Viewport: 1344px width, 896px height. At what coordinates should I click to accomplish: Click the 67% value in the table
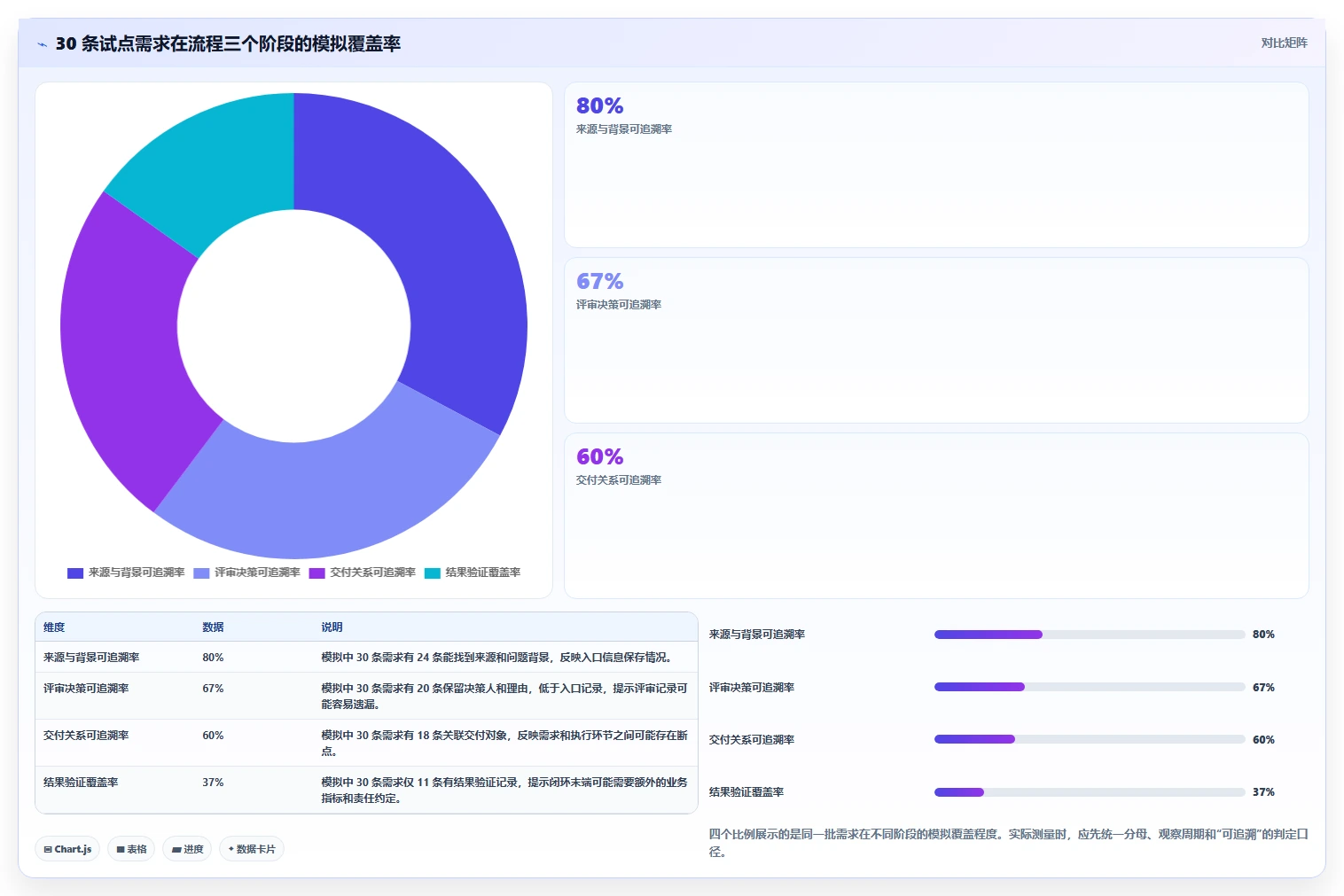click(213, 689)
